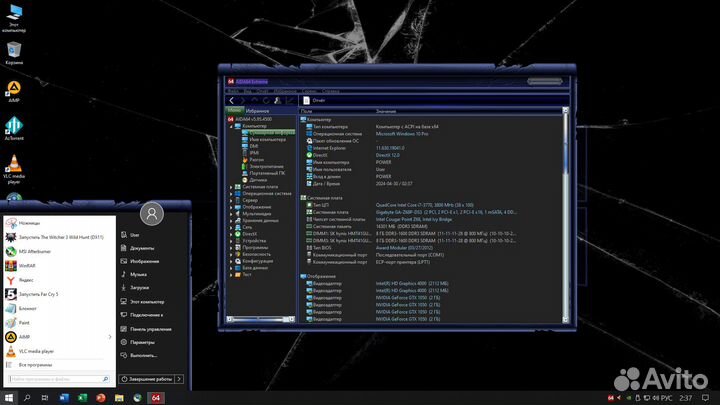Open the Файл menu in AIDA64

pyautogui.click(x=233, y=91)
